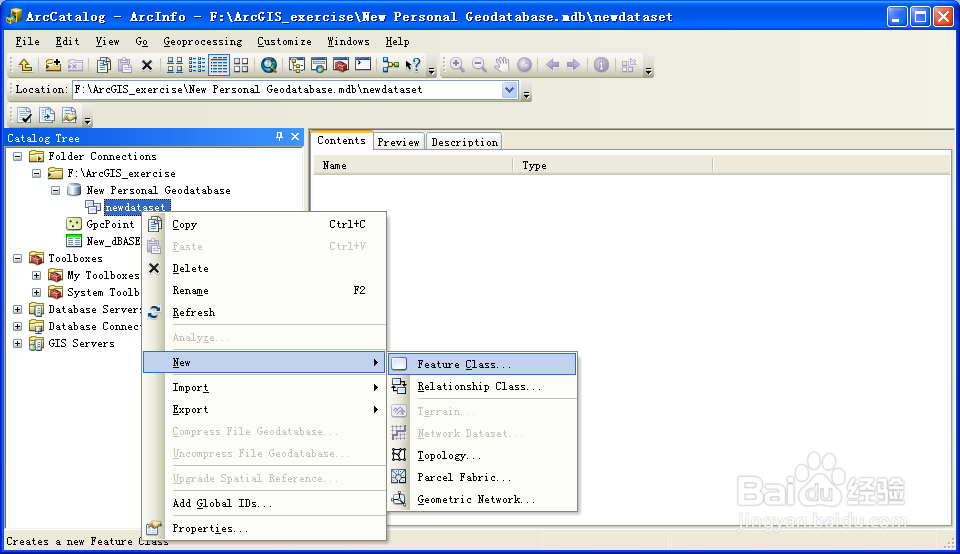
Task: Expand the GIS Servers node
Action: coord(18,343)
